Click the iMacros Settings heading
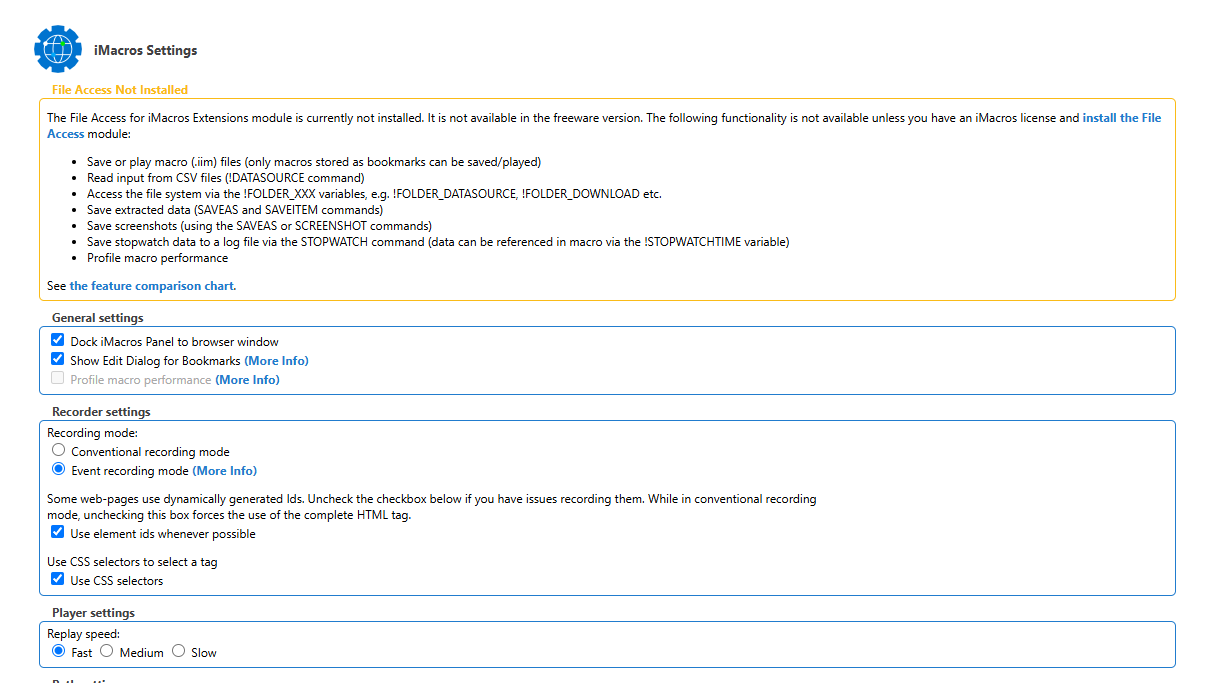The height and width of the screenshot is (683, 1218). point(145,50)
